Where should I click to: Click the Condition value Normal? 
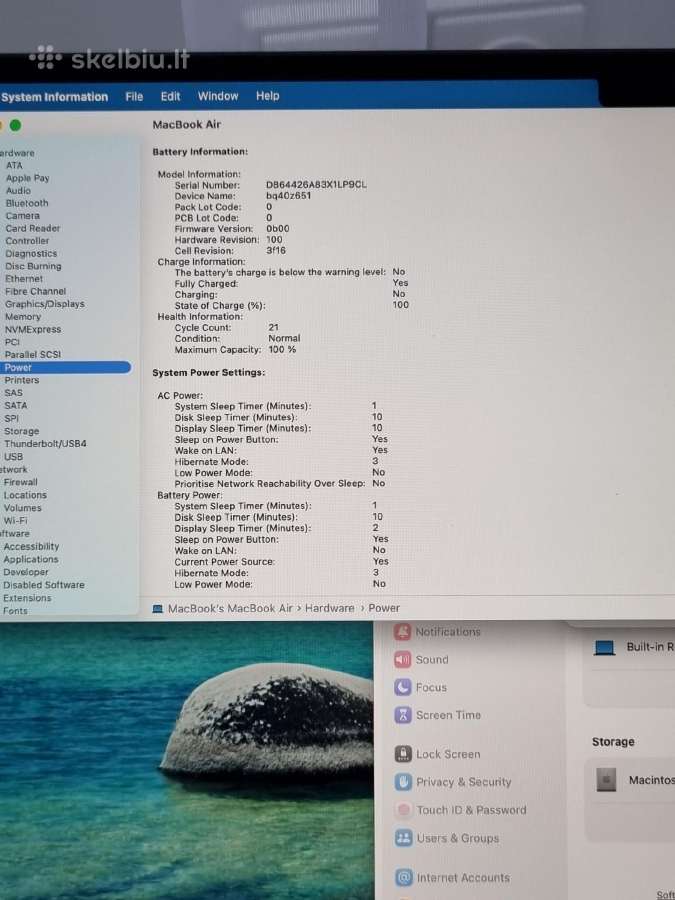(284, 338)
